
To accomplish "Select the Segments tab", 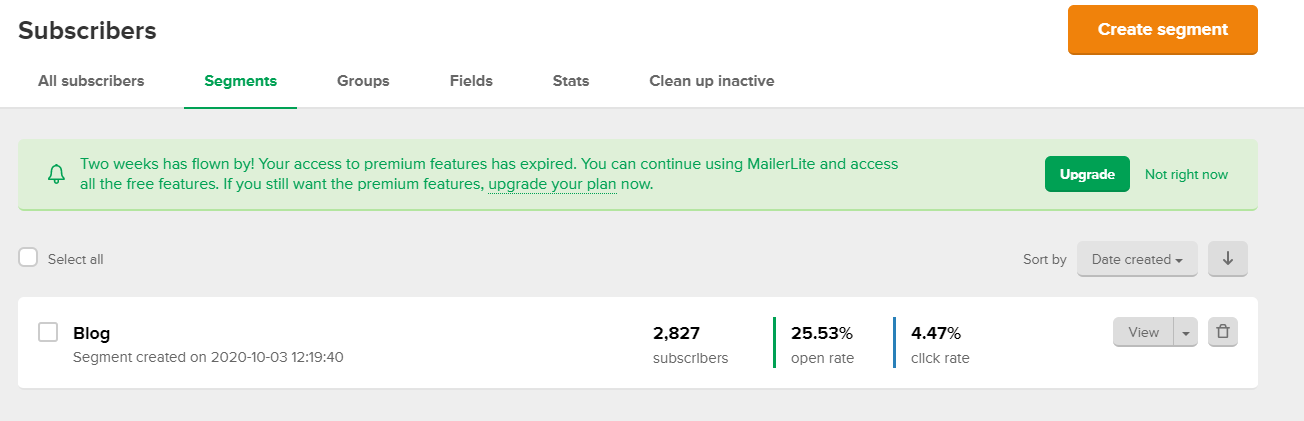I will 240,81.
